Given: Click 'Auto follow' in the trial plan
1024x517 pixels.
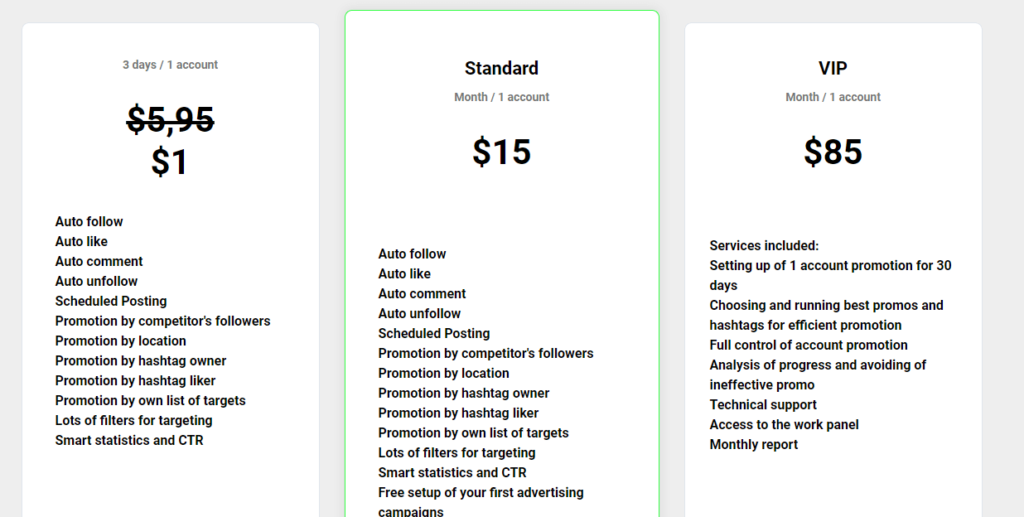Looking at the screenshot, I should pos(89,221).
